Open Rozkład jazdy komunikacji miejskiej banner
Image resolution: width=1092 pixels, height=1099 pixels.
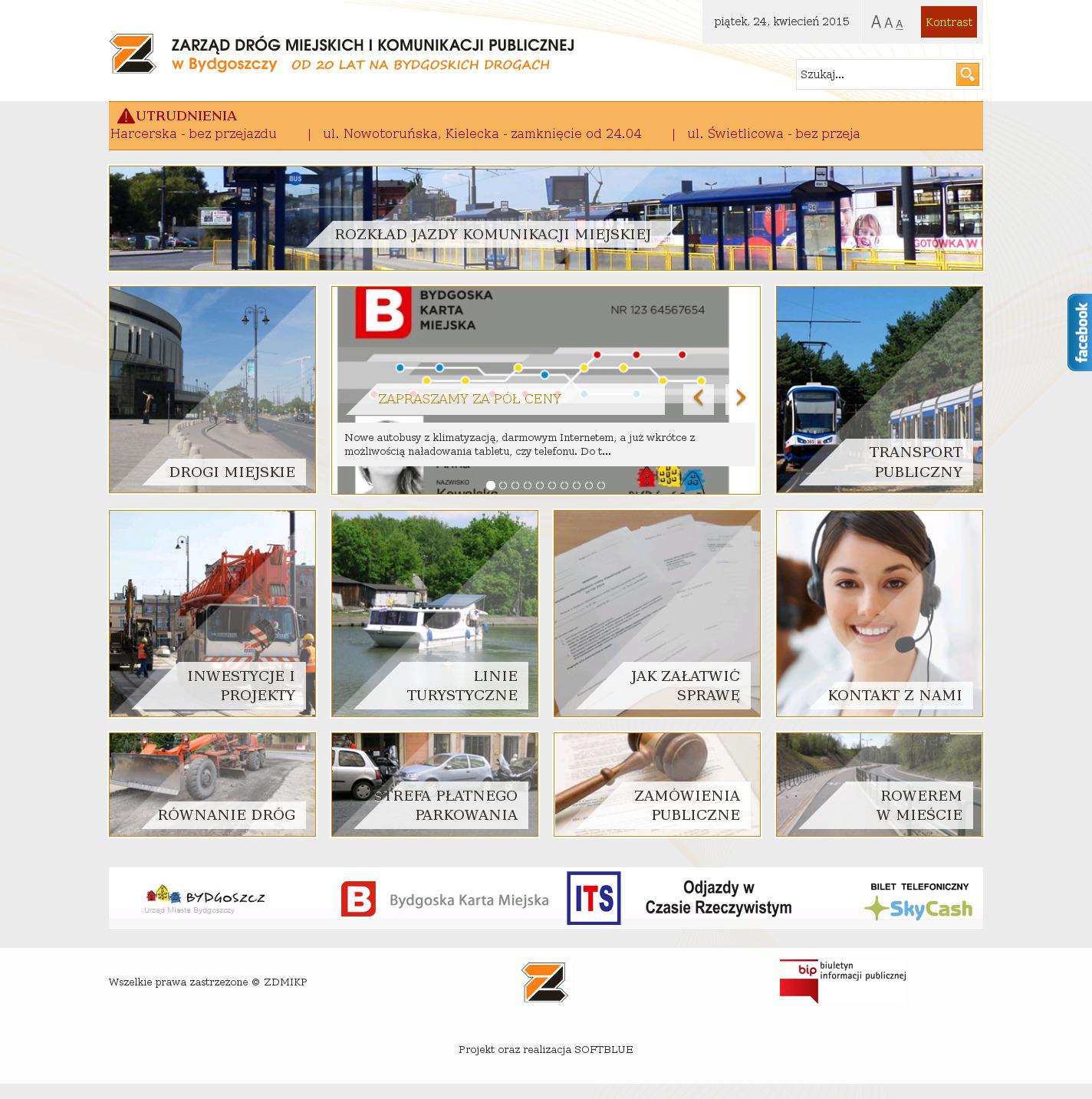pyautogui.click(x=545, y=219)
